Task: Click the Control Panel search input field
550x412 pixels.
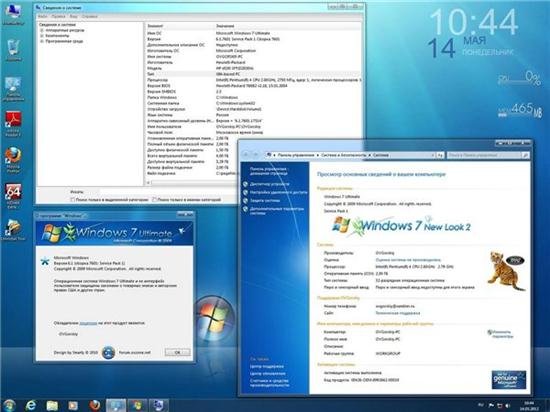Action: (x=484, y=155)
